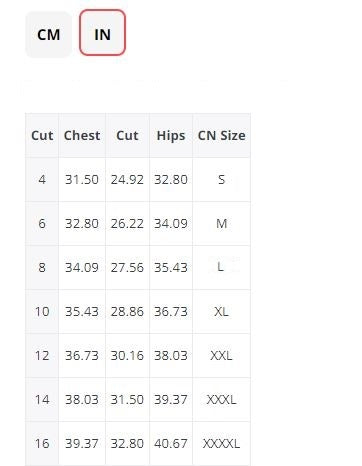Click the XL size cell
Screen dimensions: 362x466
[x=222, y=312]
